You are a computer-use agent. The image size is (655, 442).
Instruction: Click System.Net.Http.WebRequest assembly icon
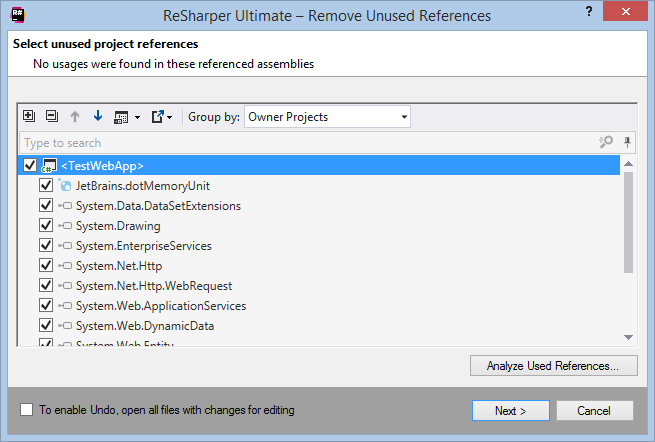[65, 286]
